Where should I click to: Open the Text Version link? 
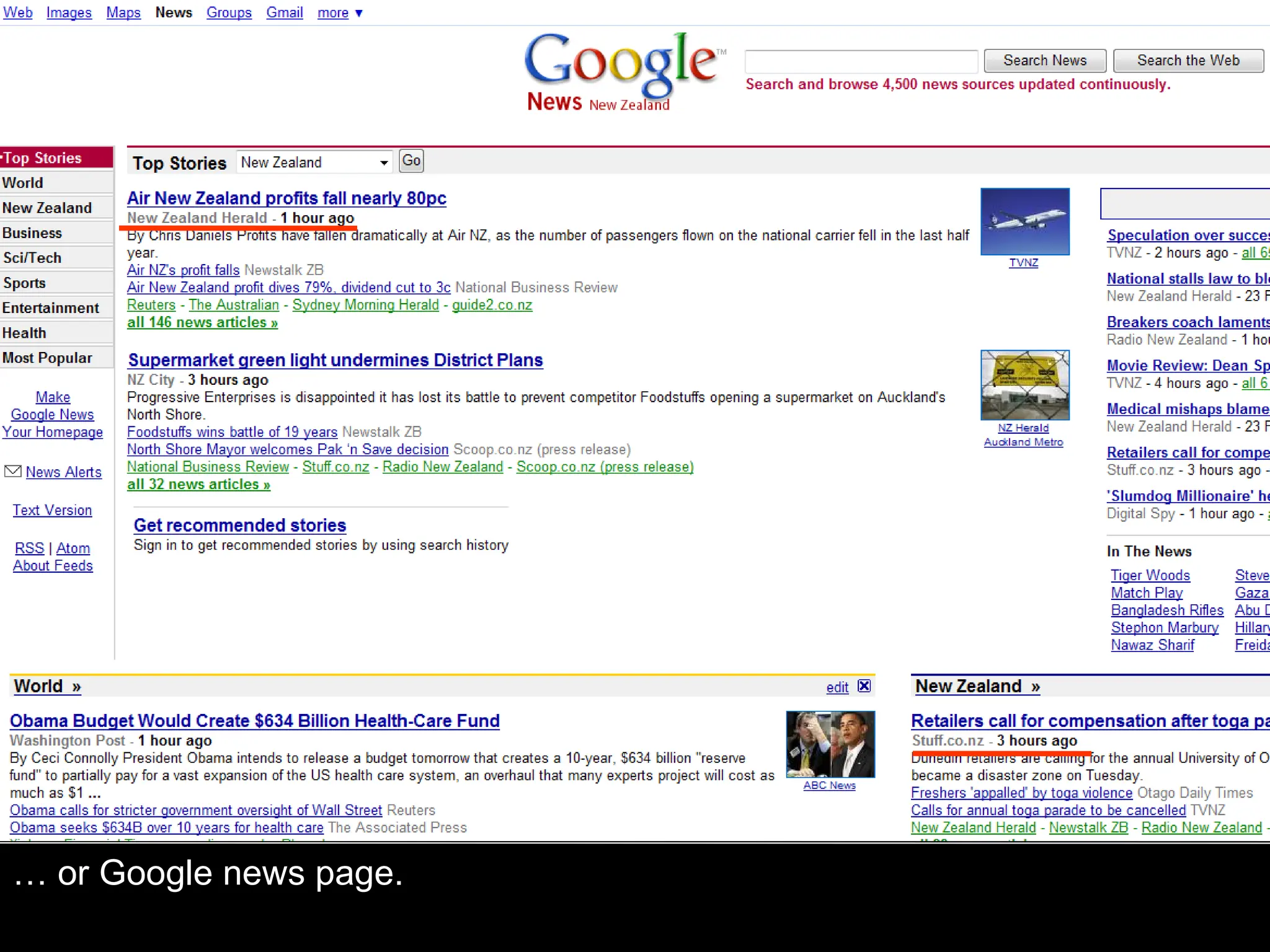coord(53,510)
